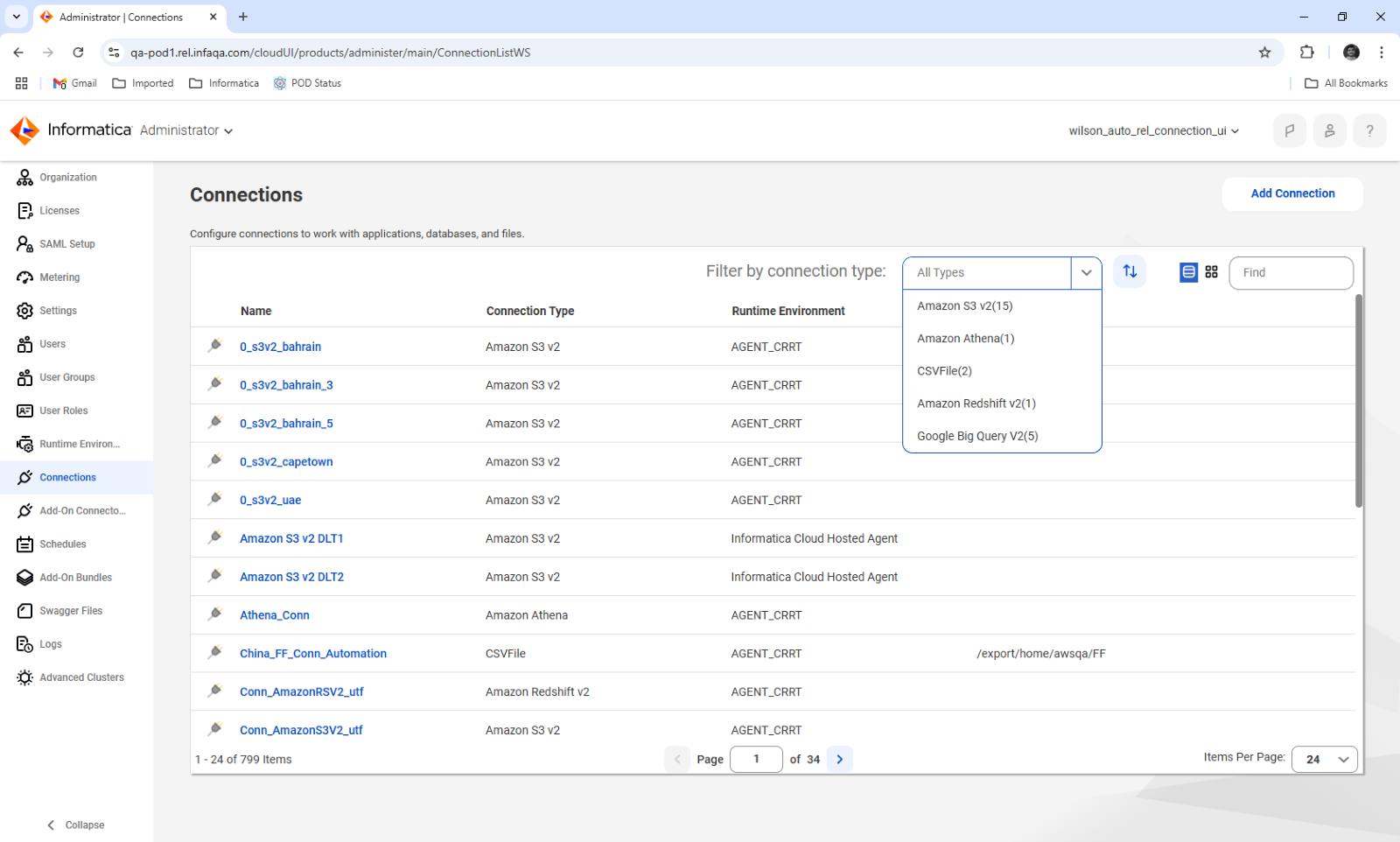
Task: Reload the browser page
Action: (78, 53)
